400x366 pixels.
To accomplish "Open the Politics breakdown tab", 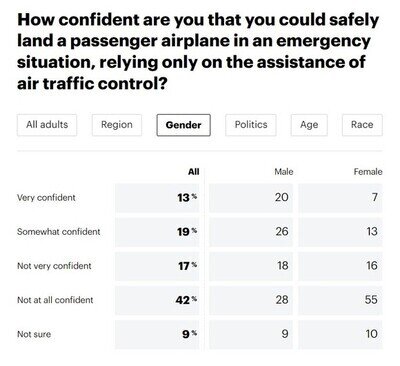I will (251, 125).
